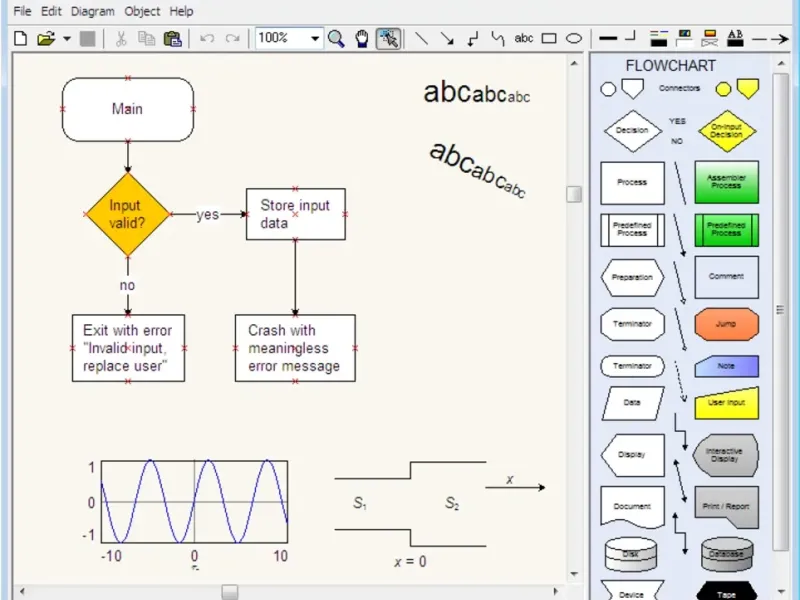Open the Object menu
800x600 pixels.
click(142, 11)
